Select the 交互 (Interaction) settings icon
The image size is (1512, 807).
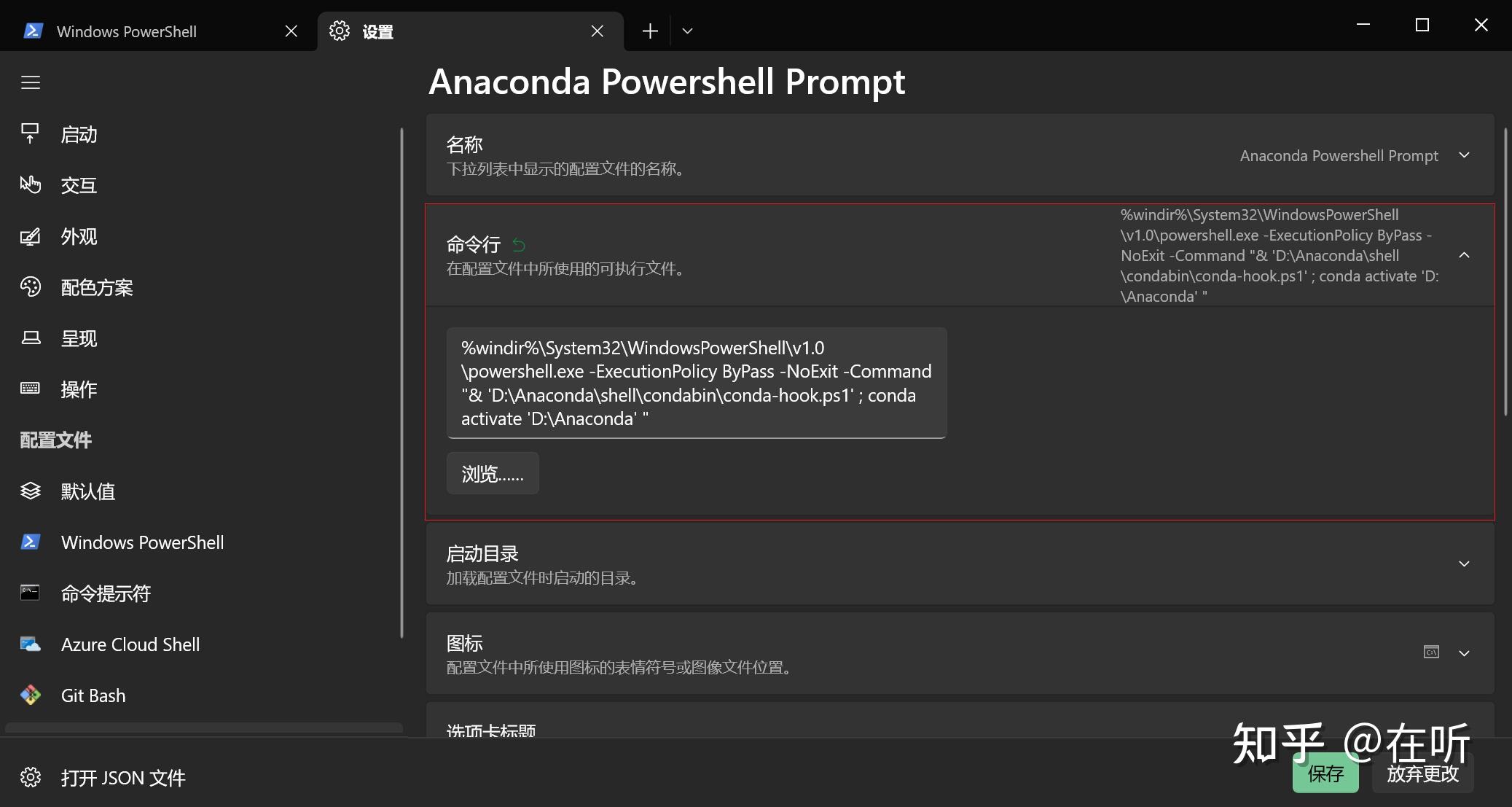[x=31, y=184]
